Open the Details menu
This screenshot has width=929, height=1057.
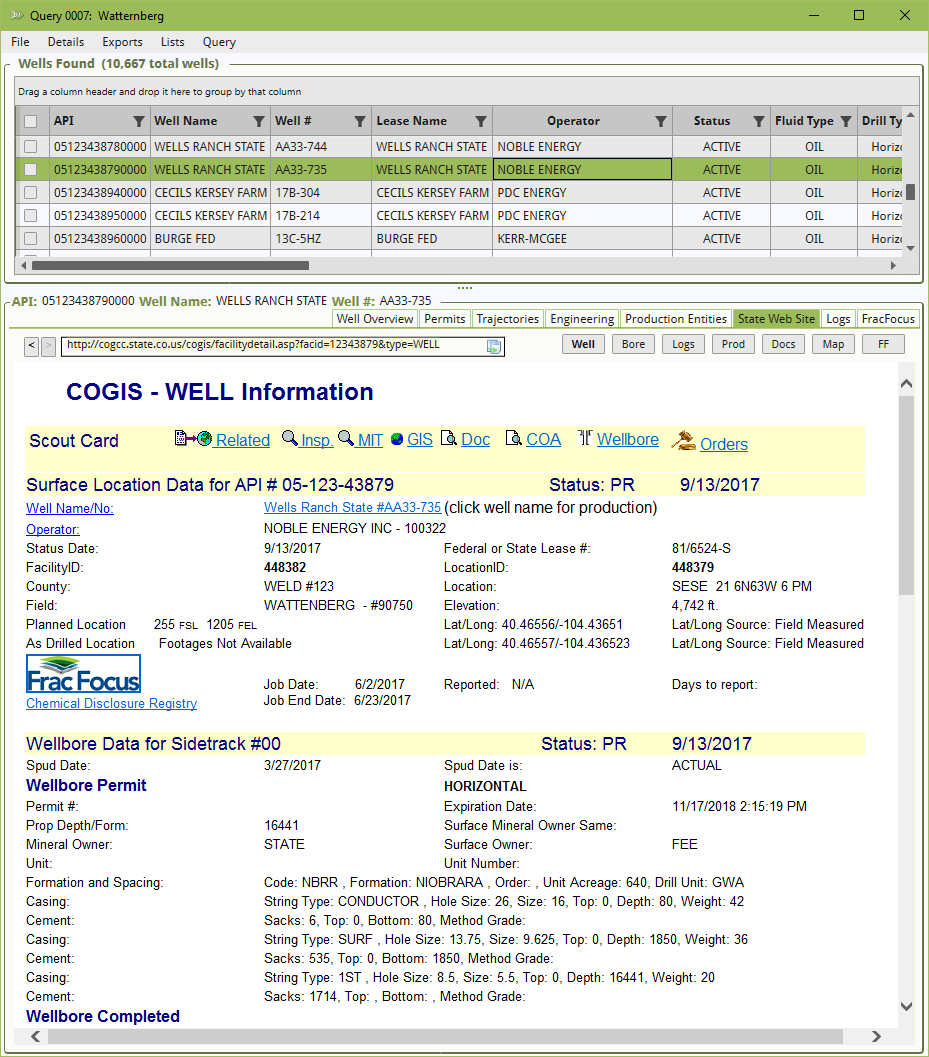tap(66, 42)
